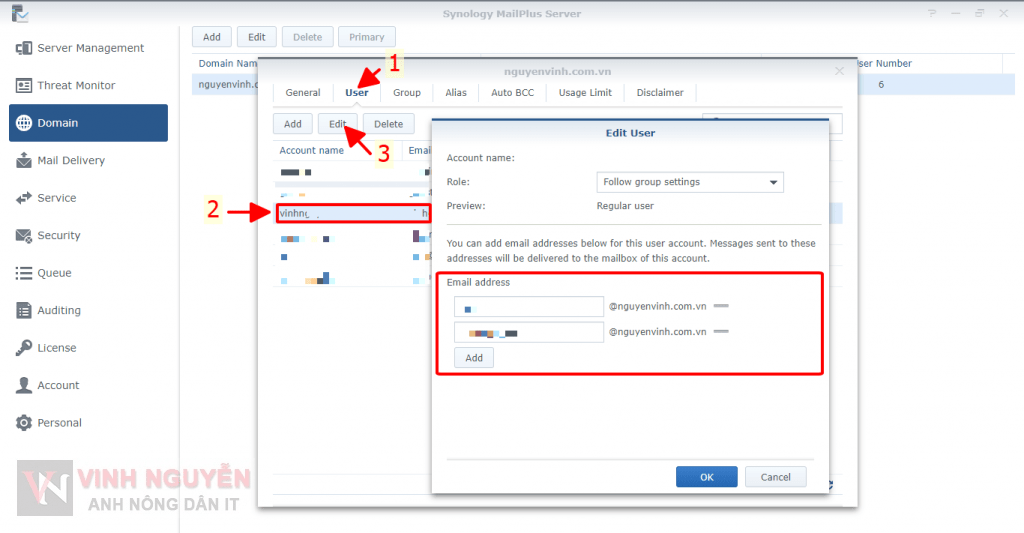Open the Queue section
The width and height of the screenshot is (1024, 533).
pyautogui.click(x=54, y=273)
